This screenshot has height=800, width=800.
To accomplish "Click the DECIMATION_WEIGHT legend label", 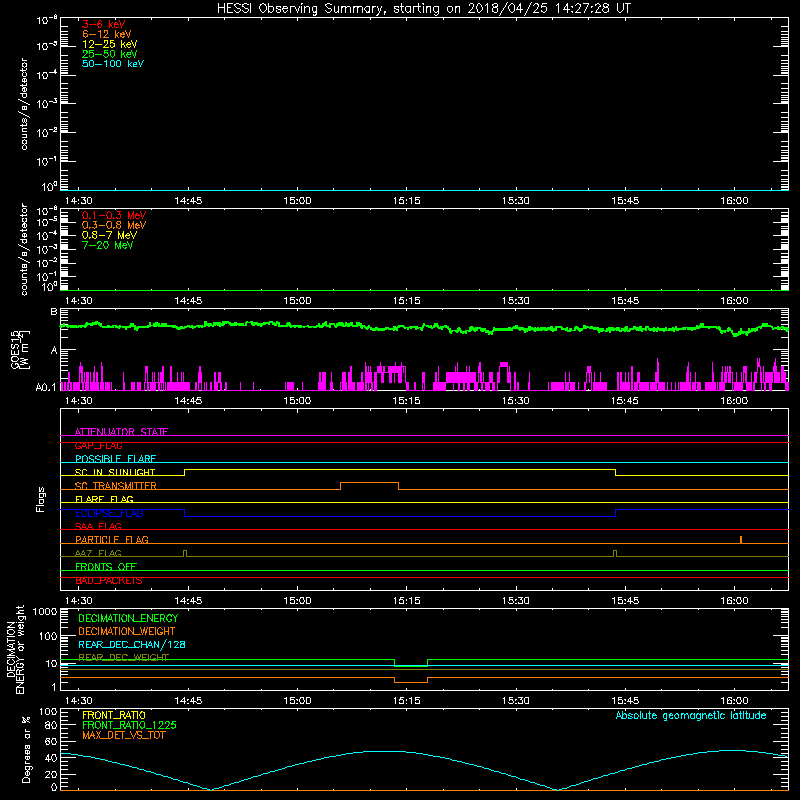I will tap(127, 632).
